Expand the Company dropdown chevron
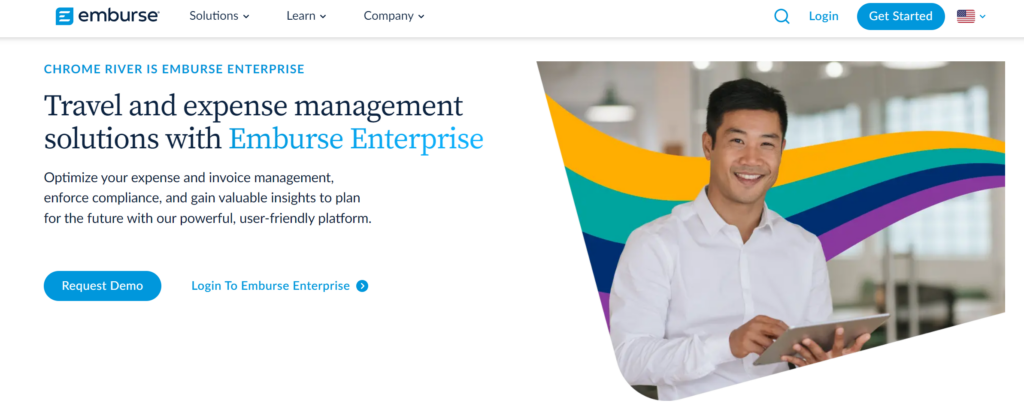Image resolution: width=1024 pixels, height=412 pixels. 421,17
